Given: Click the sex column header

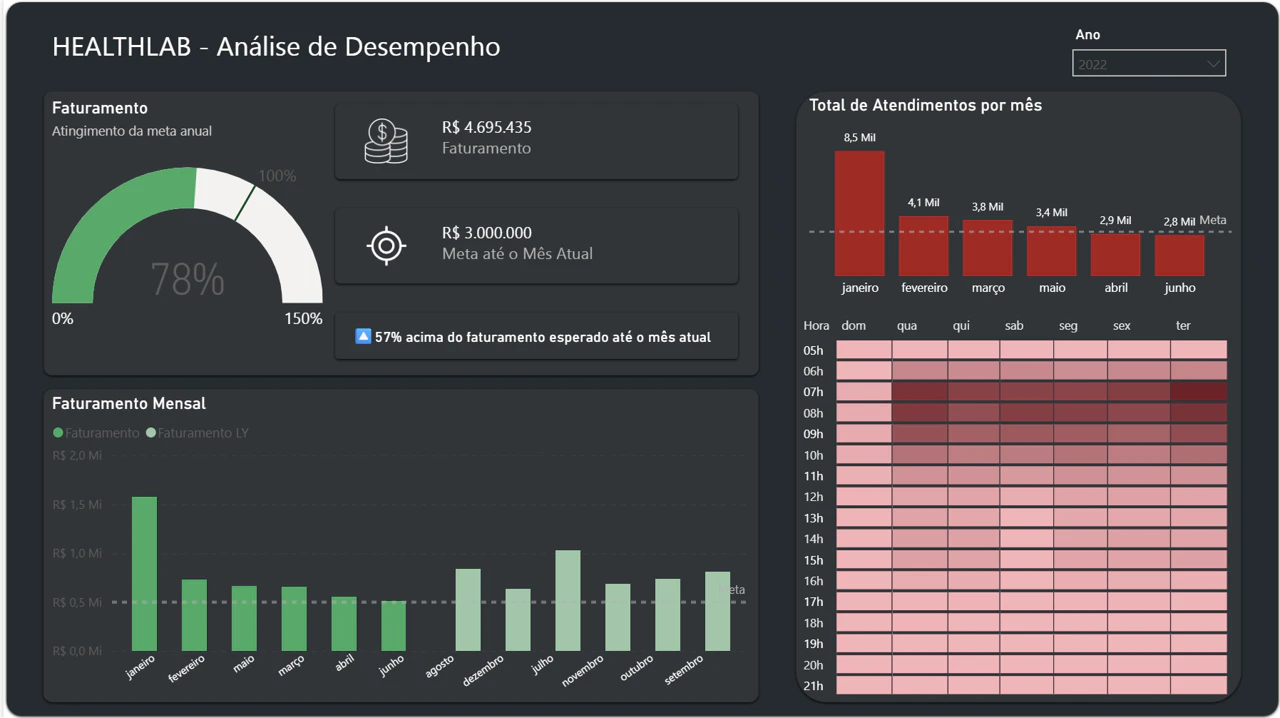Looking at the screenshot, I should point(1122,326).
